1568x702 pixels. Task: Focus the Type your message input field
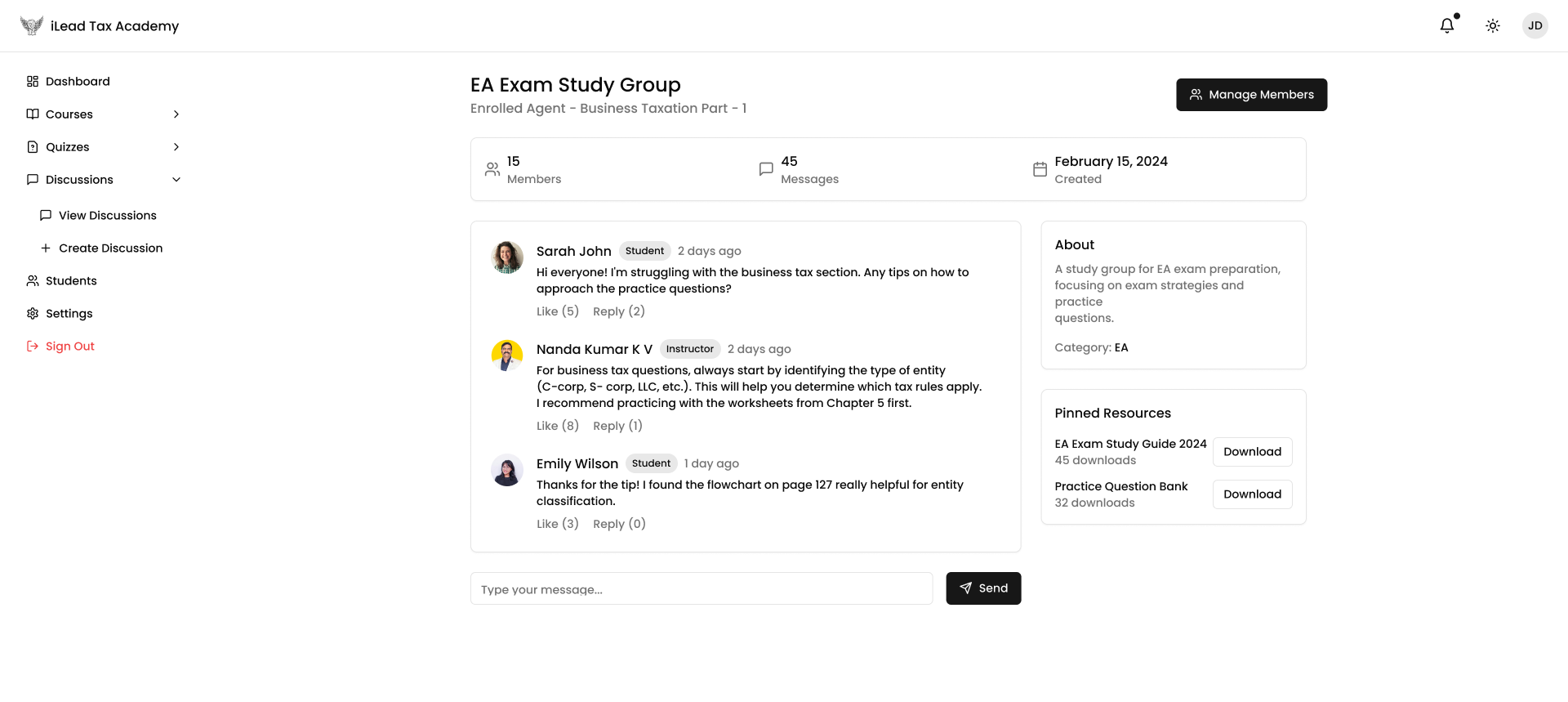coord(701,588)
